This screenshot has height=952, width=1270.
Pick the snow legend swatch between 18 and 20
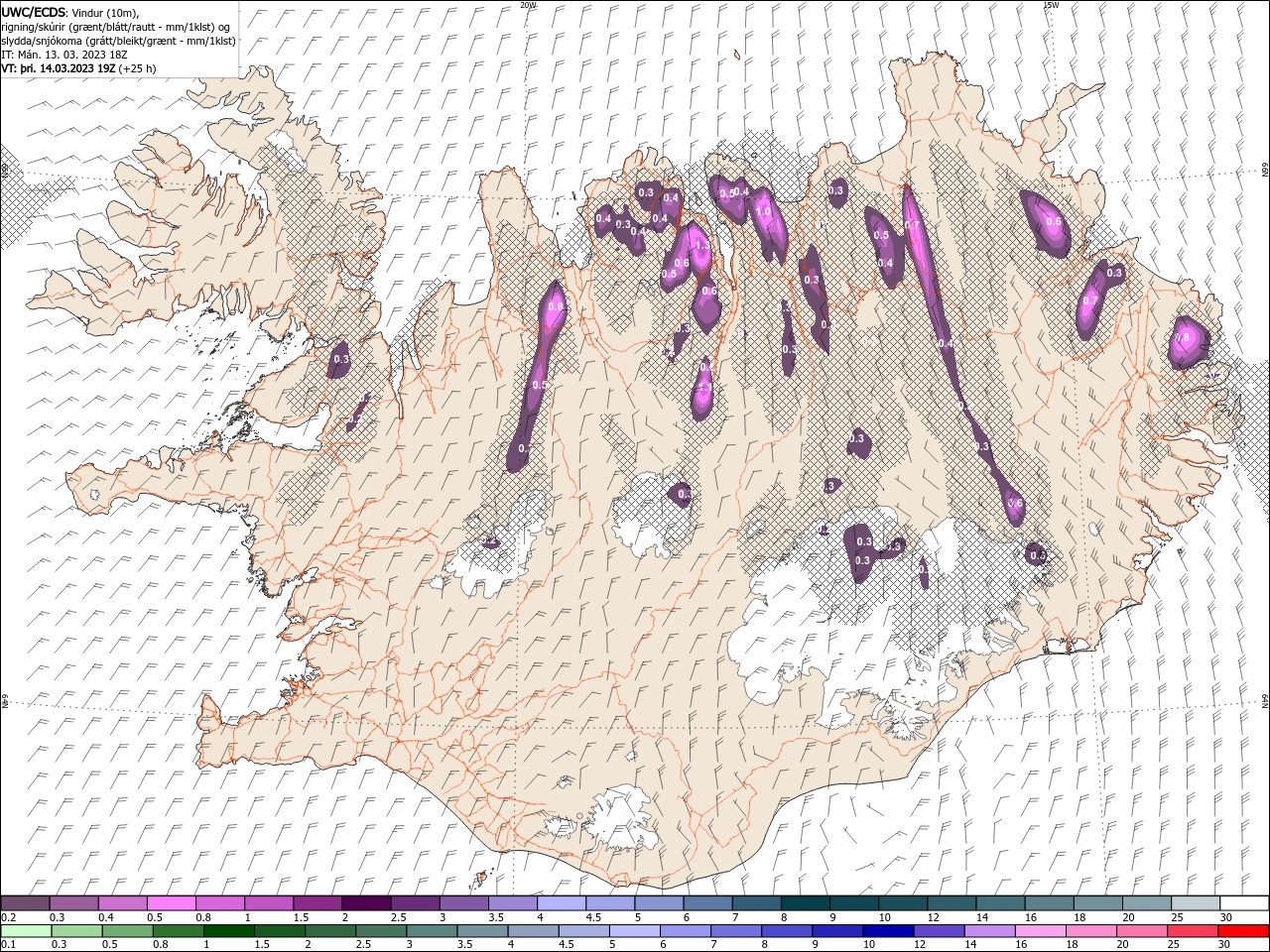pos(1097,903)
